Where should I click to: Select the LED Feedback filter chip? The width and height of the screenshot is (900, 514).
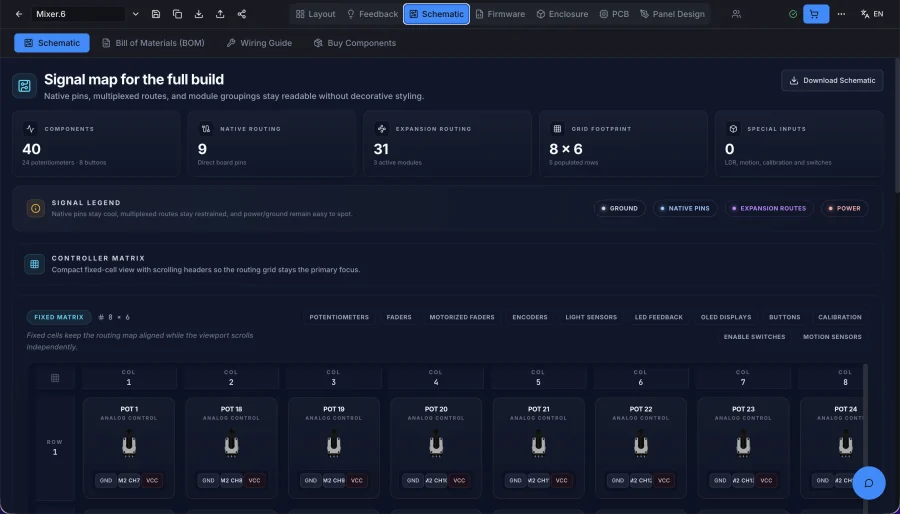point(659,317)
